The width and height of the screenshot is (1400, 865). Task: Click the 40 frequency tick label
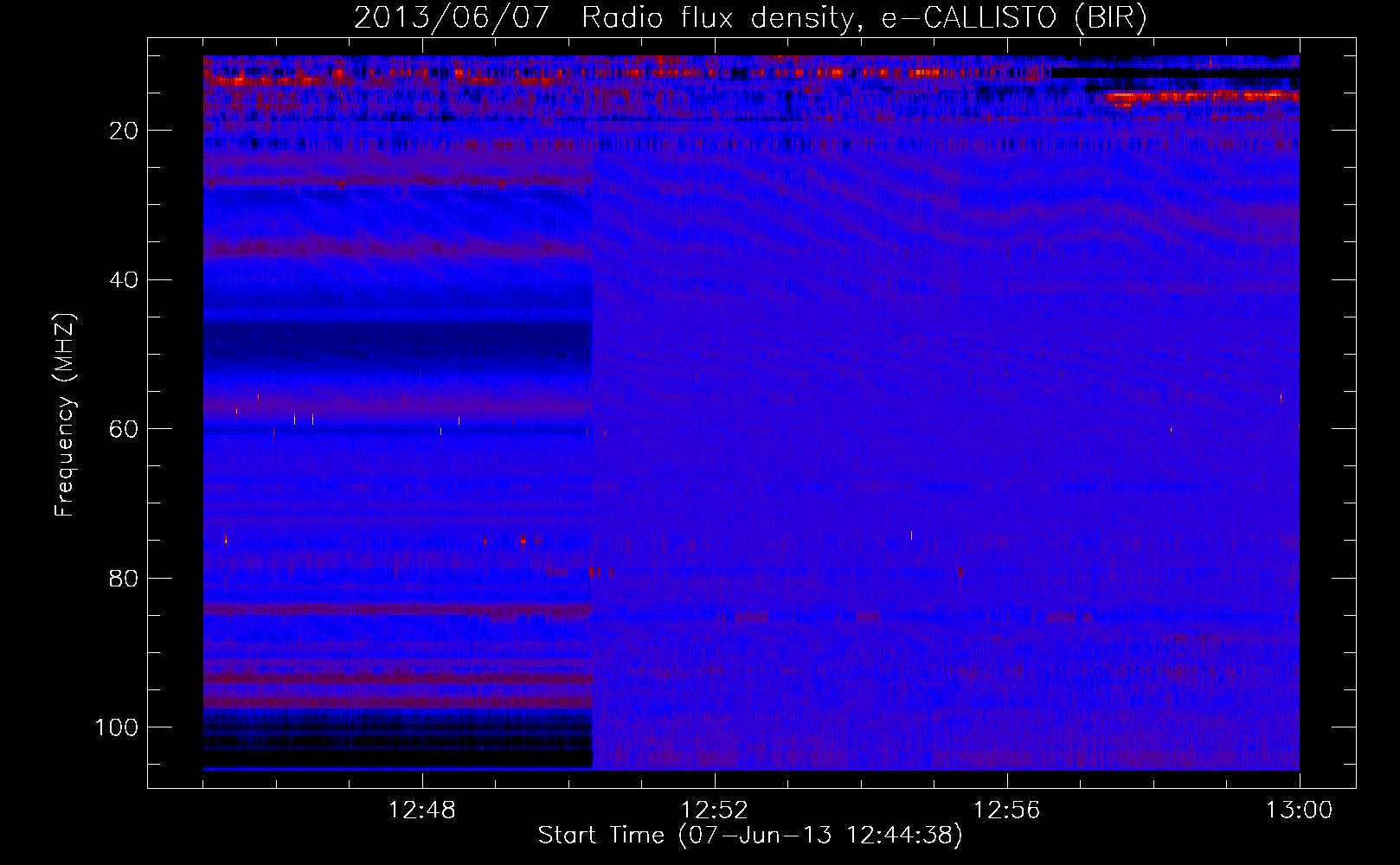(x=125, y=280)
